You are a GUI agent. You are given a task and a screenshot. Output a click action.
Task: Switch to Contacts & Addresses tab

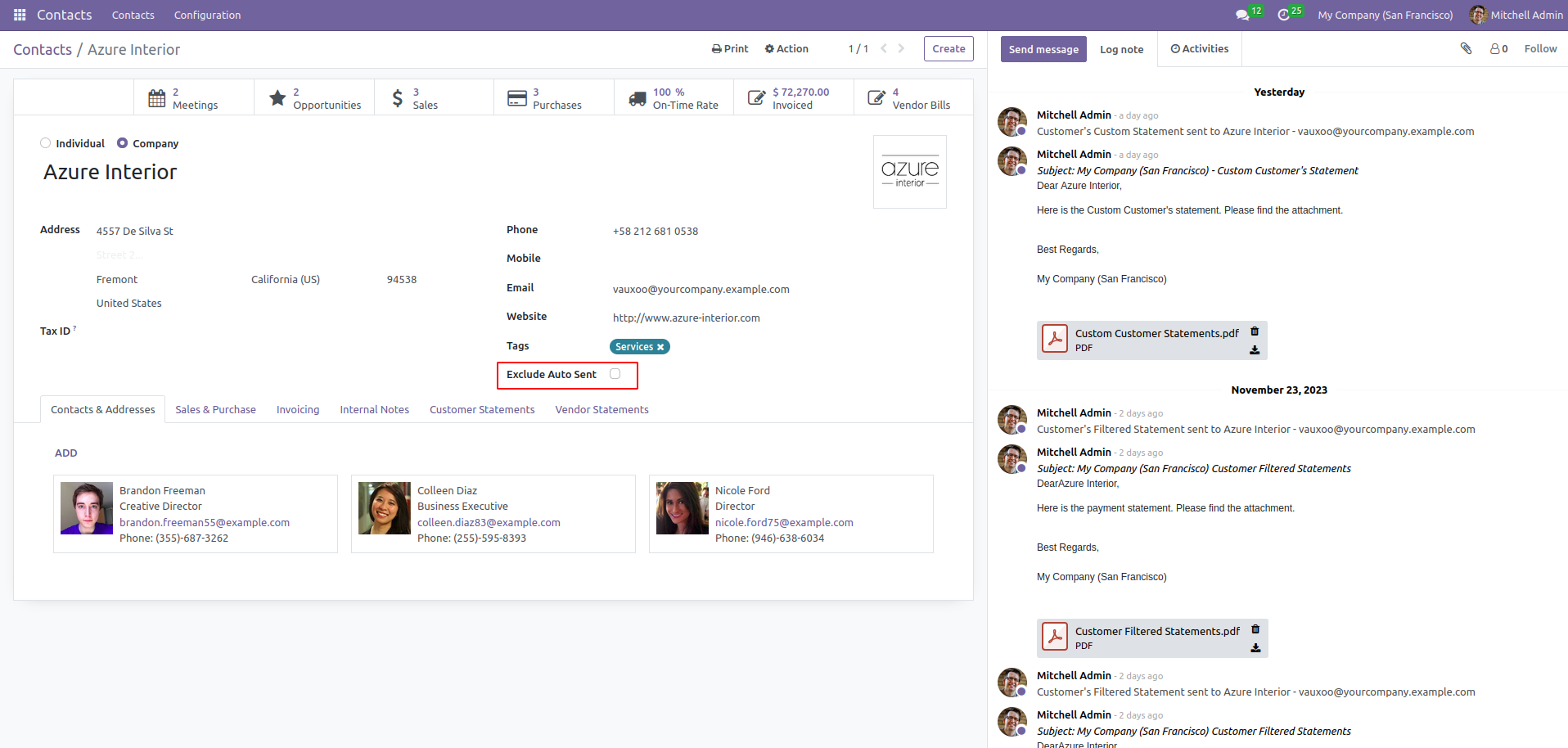click(103, 409)
